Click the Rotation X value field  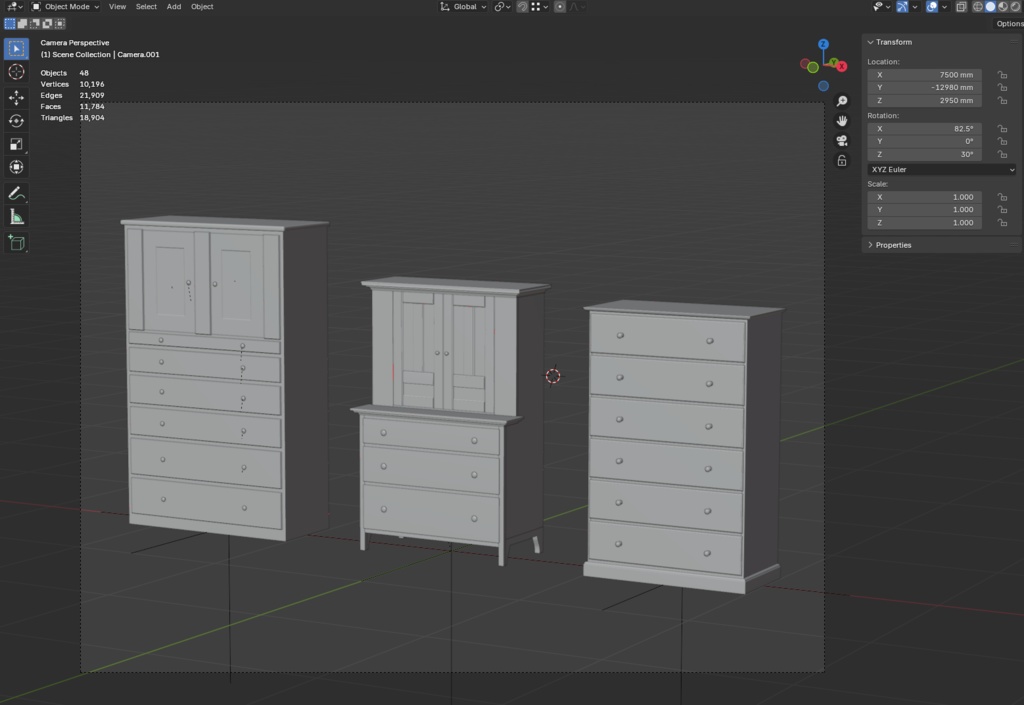[x=924, y=129]
